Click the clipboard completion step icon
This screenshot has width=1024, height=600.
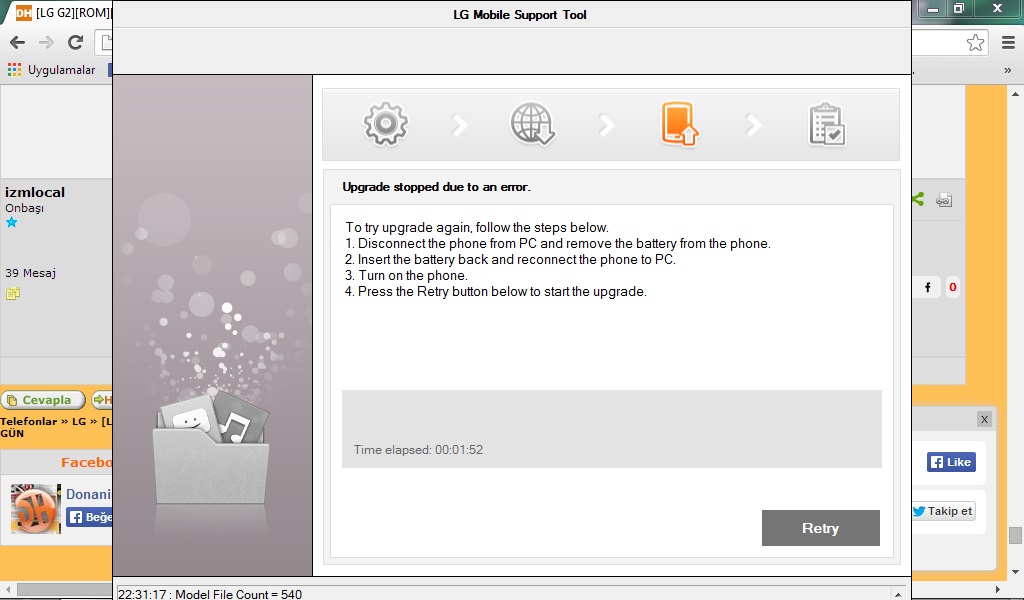pos(827,124)
